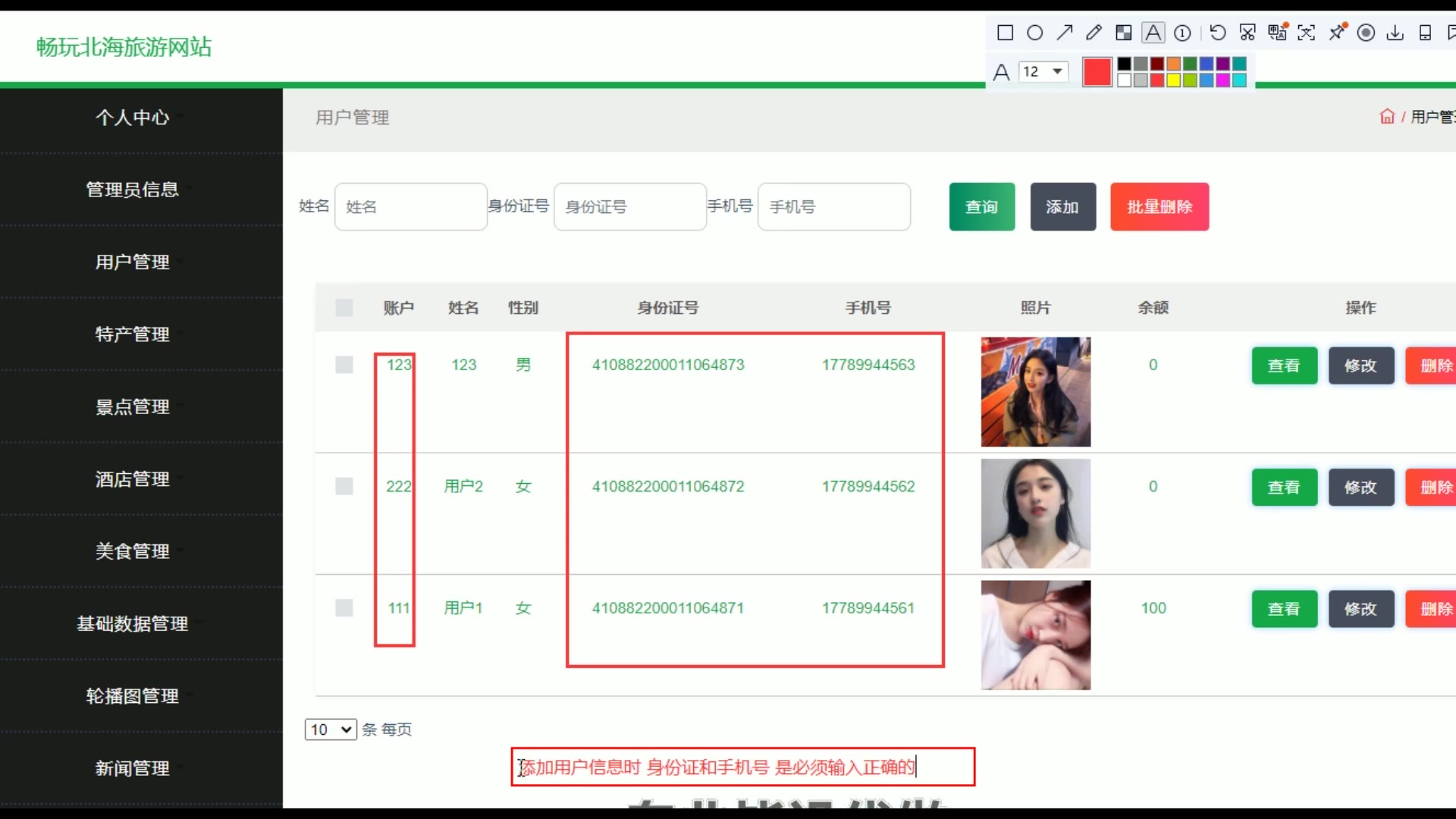Check the checkbox for account 222 row
The image size is (1456, 819).
(344, 486)
